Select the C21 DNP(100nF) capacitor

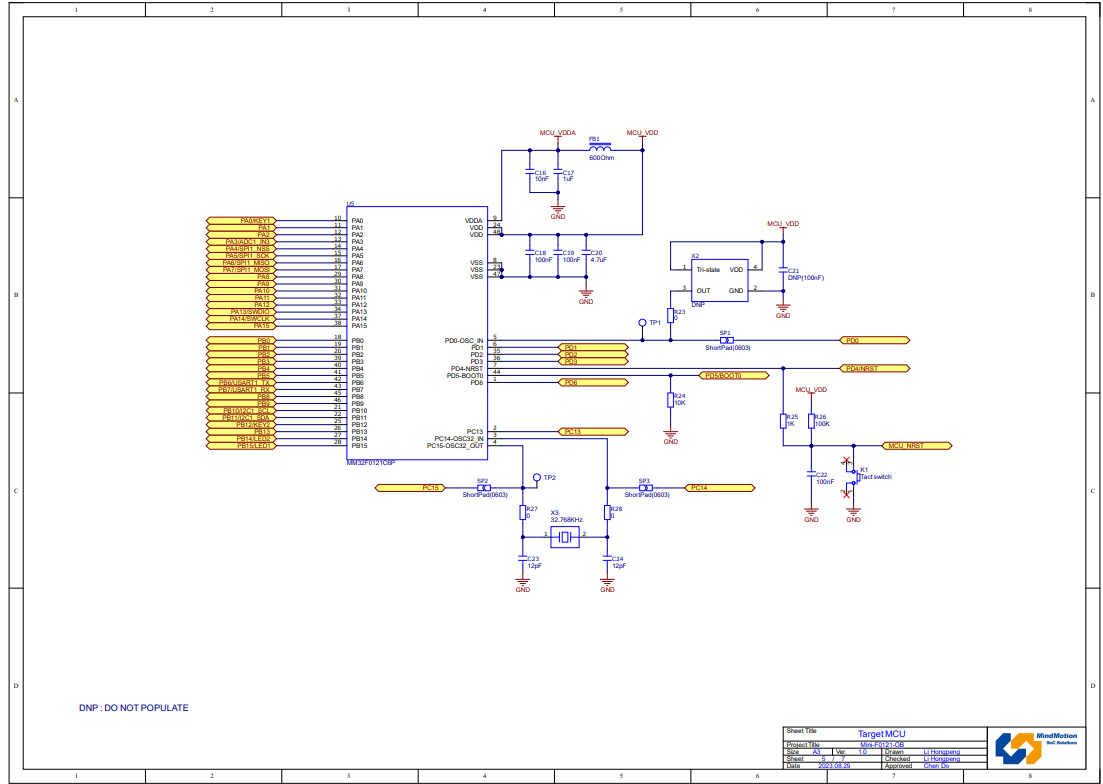coord(783,271)
